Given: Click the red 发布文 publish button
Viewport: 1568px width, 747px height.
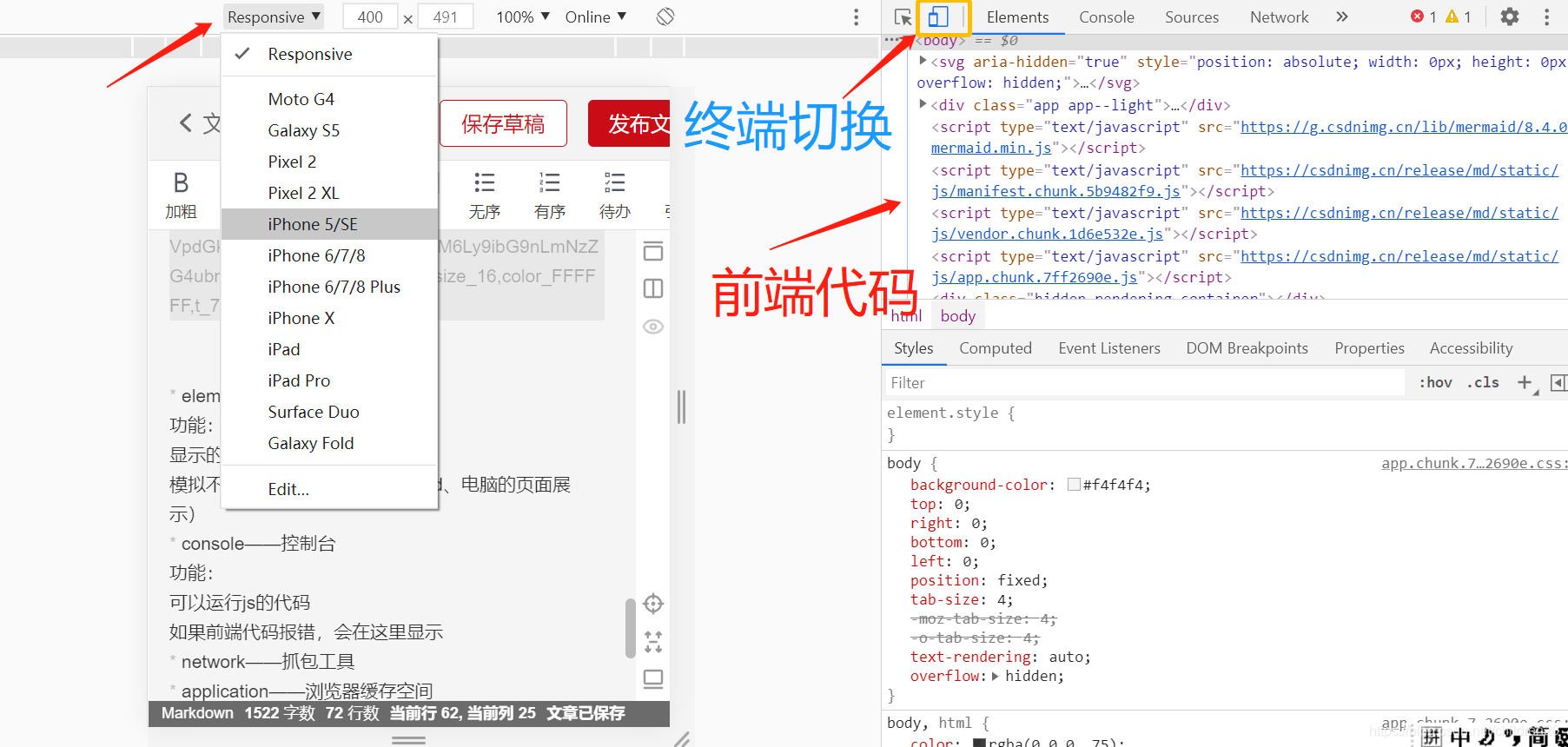Looking at the screenshot, I should pyautogui.click(x=629, y=123).
